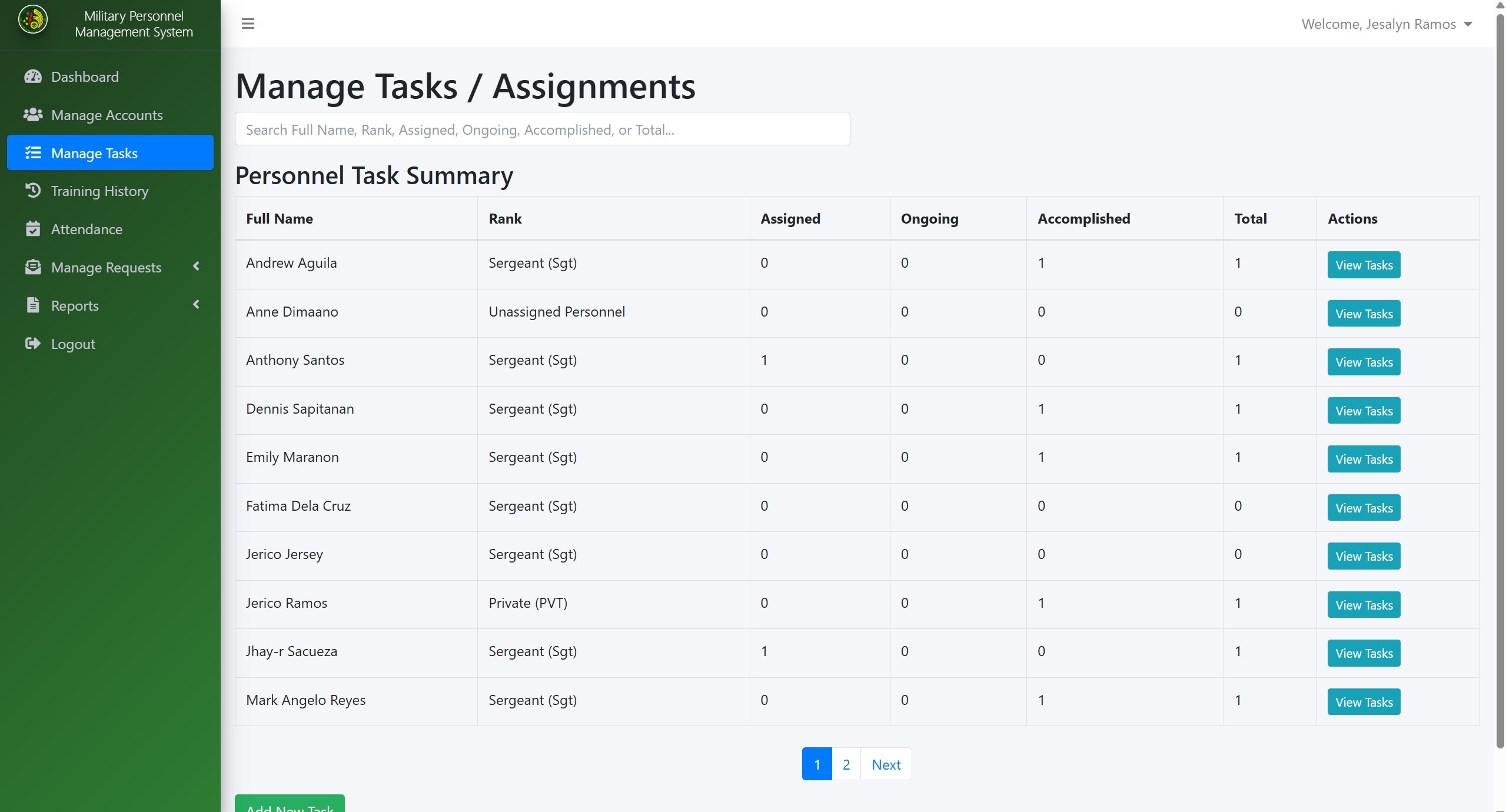The height and width of the screenshot is (812, 1506).
Task: Toggle the sidebar with hamburger button
Action: coord(248,24)
